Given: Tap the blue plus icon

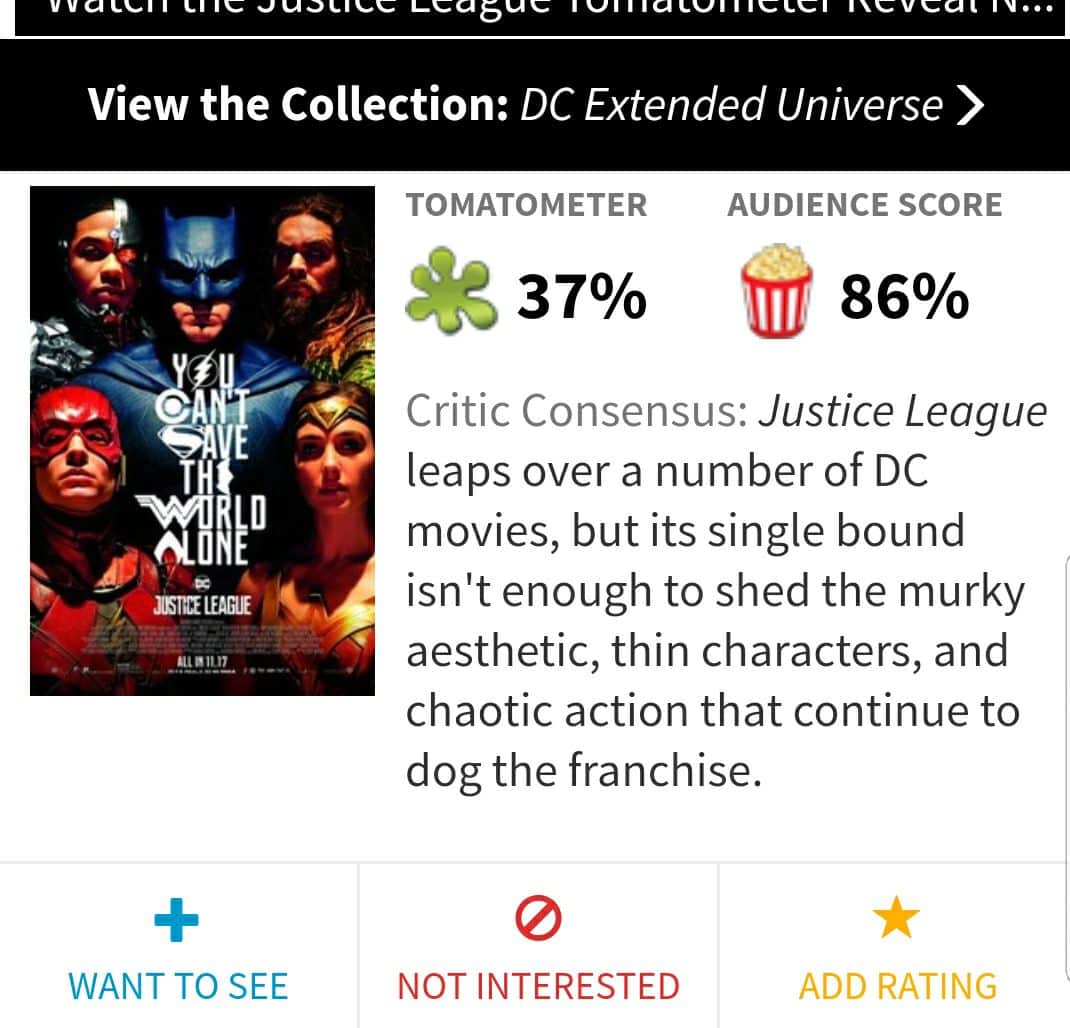Looking at the screenshot, I should (177, 919).
